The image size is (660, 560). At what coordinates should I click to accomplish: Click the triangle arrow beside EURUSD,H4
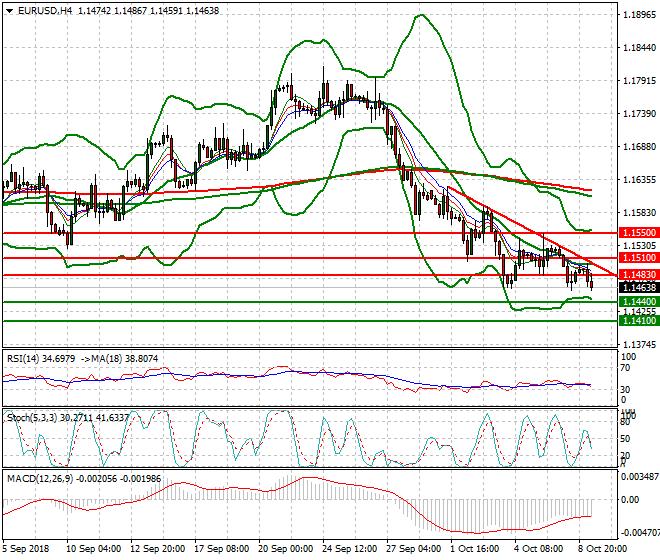tap(10, 11)
